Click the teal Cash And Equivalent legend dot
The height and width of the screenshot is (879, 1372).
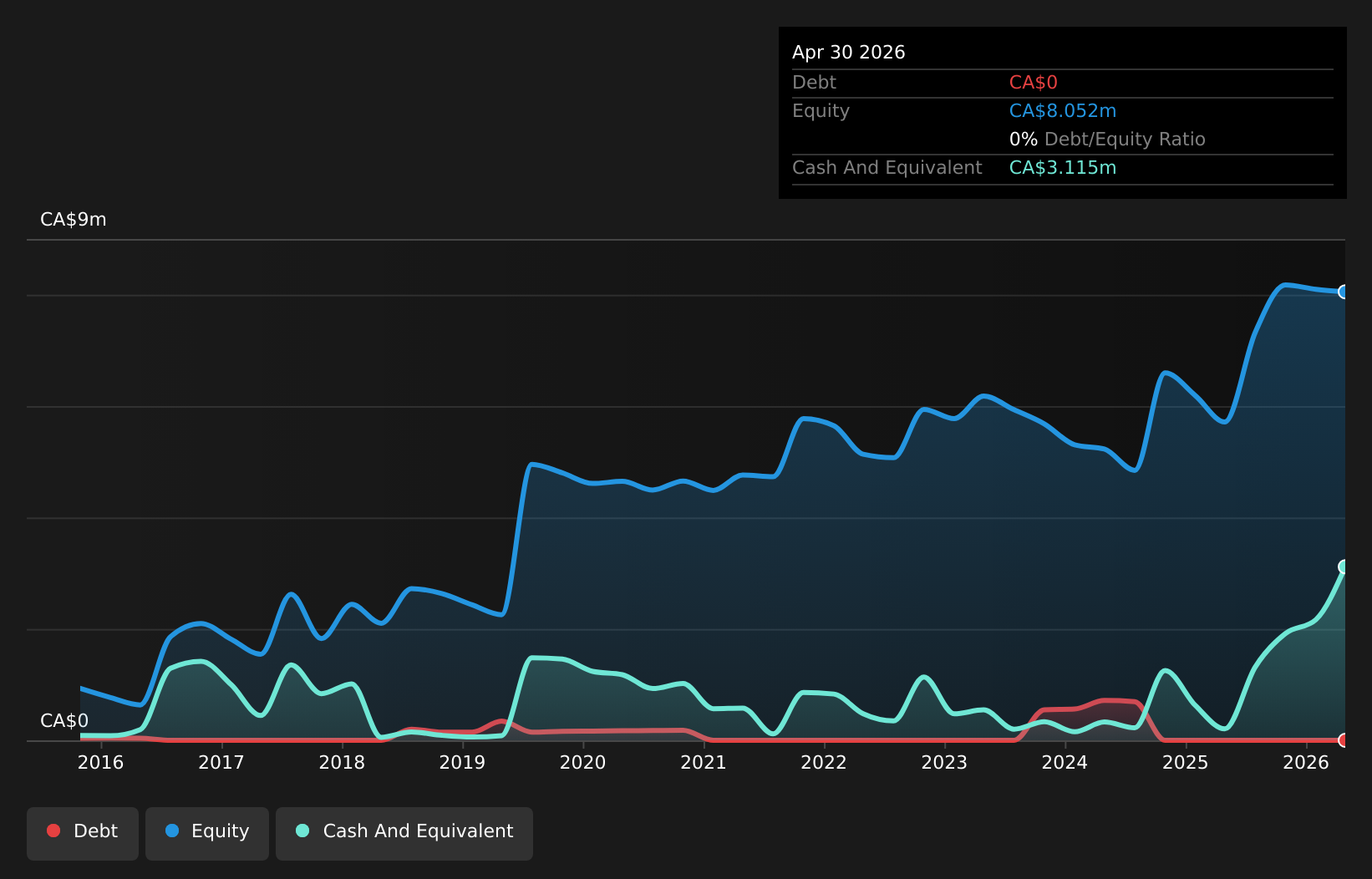click(x=302, y=831)
